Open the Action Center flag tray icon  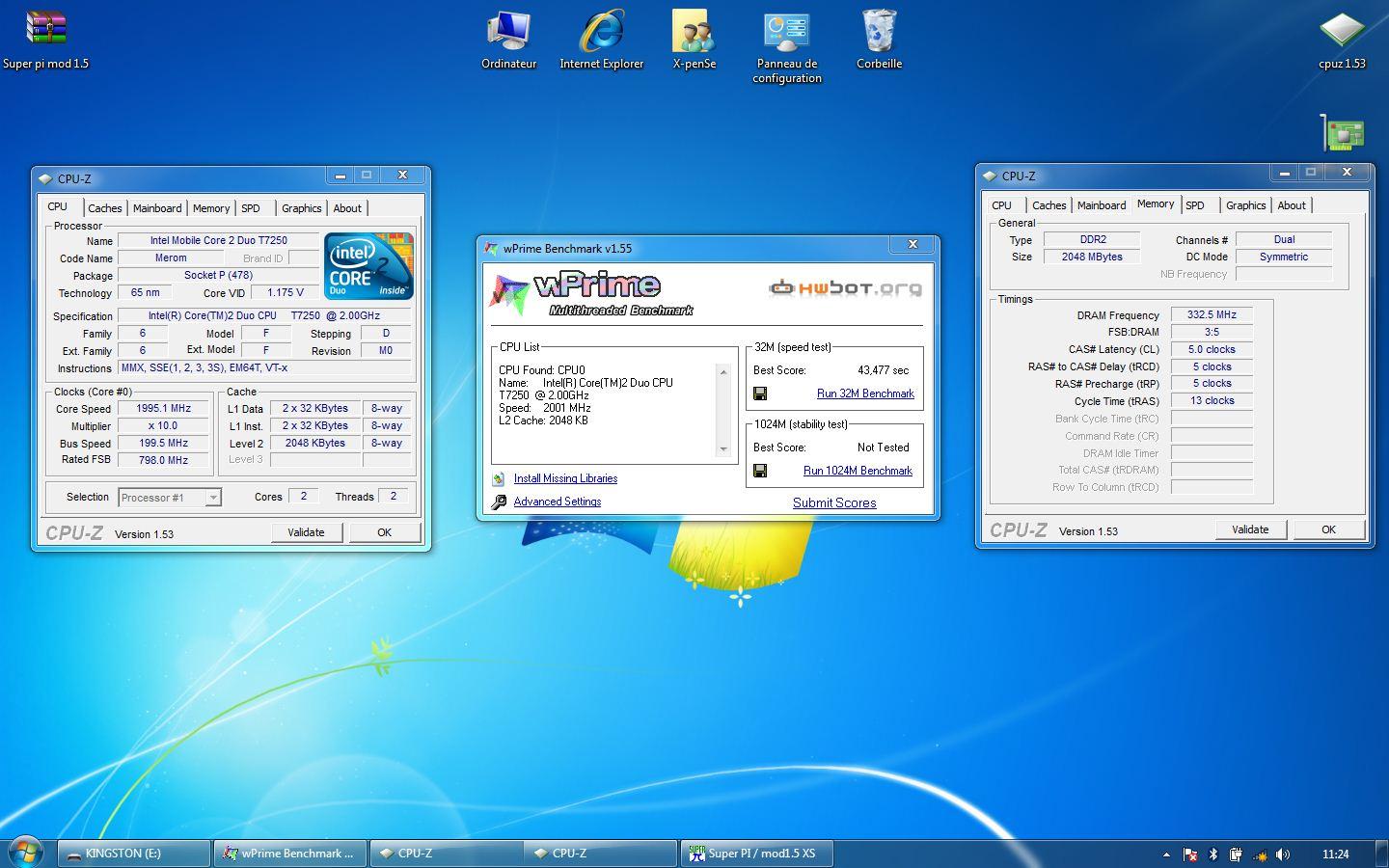coord(1190,854)
